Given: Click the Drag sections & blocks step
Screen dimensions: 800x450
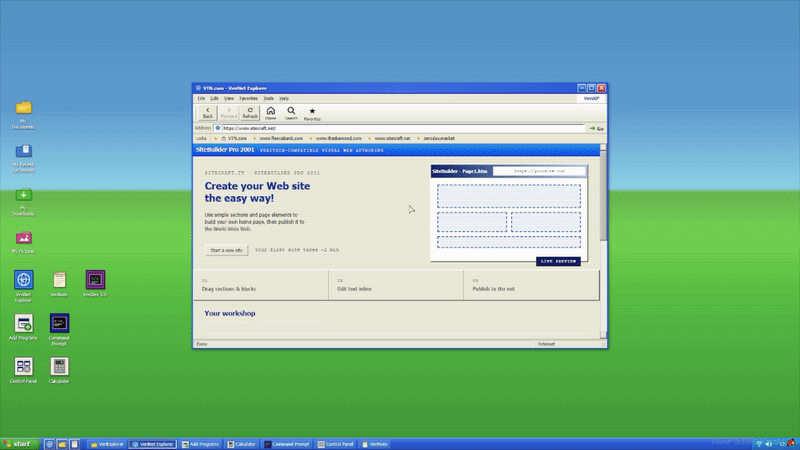Looking at the screenshot, I should point(261,285).
